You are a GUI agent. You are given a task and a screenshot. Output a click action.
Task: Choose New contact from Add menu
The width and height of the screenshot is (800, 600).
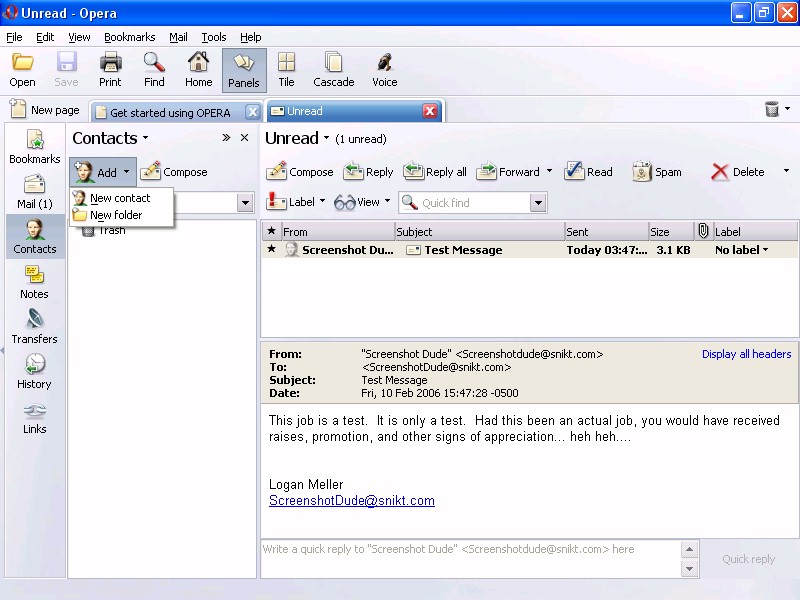coord(119,198)
